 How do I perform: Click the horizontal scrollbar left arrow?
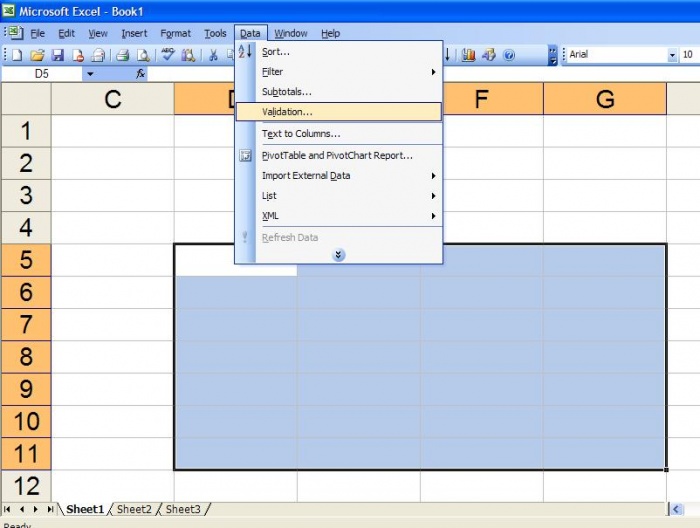[676, 509]
